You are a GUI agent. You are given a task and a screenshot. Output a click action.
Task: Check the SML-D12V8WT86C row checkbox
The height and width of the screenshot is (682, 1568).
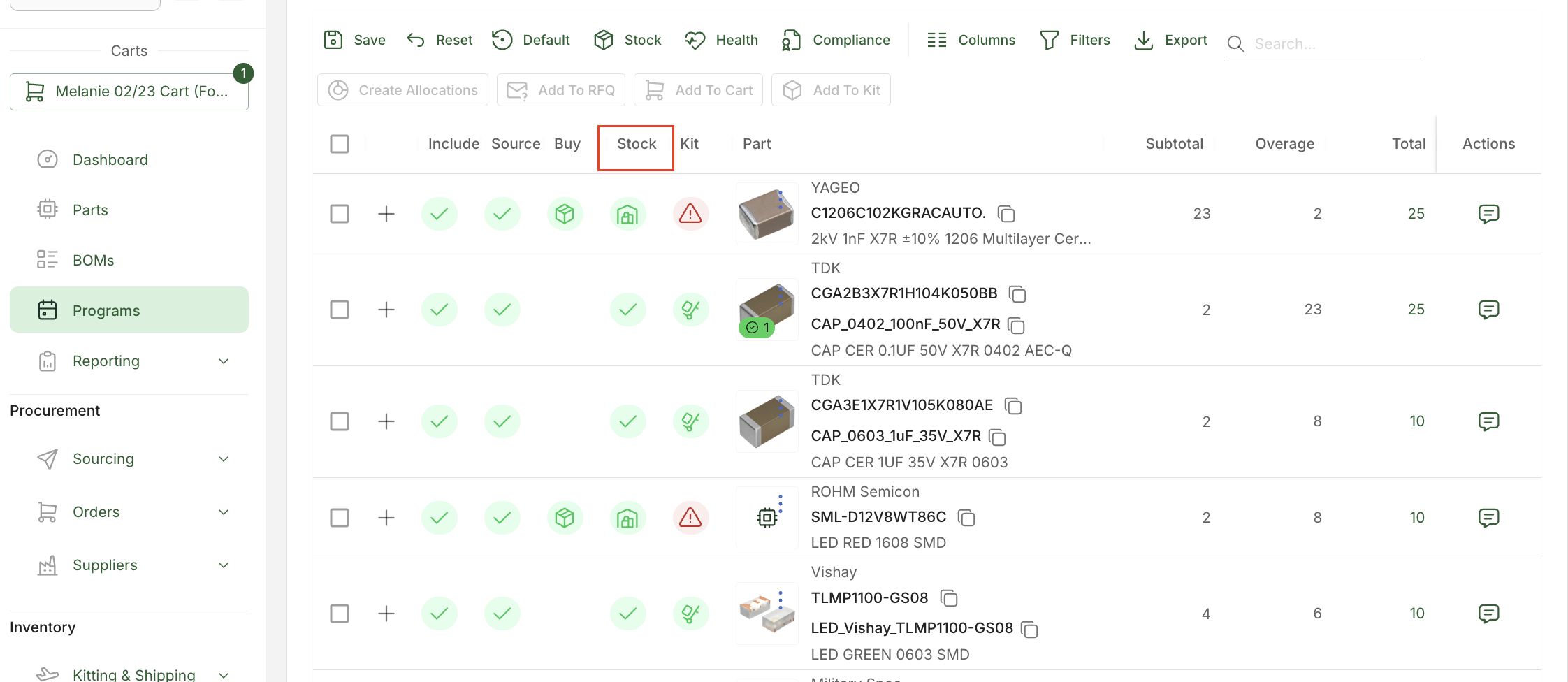coord(340,518)
